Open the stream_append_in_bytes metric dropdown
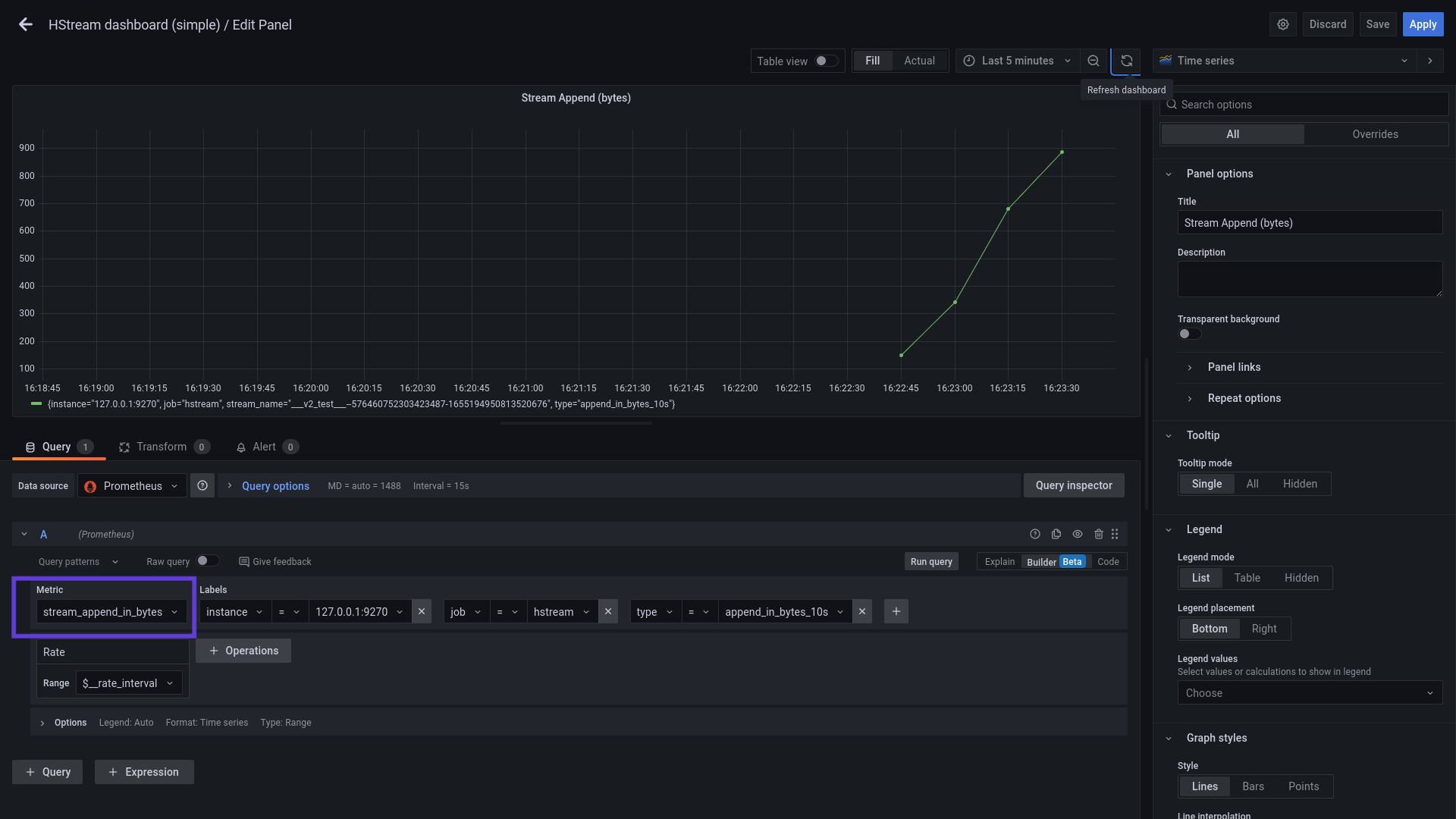This screenshot has height=819, width=1456. (x=111, y=611)
